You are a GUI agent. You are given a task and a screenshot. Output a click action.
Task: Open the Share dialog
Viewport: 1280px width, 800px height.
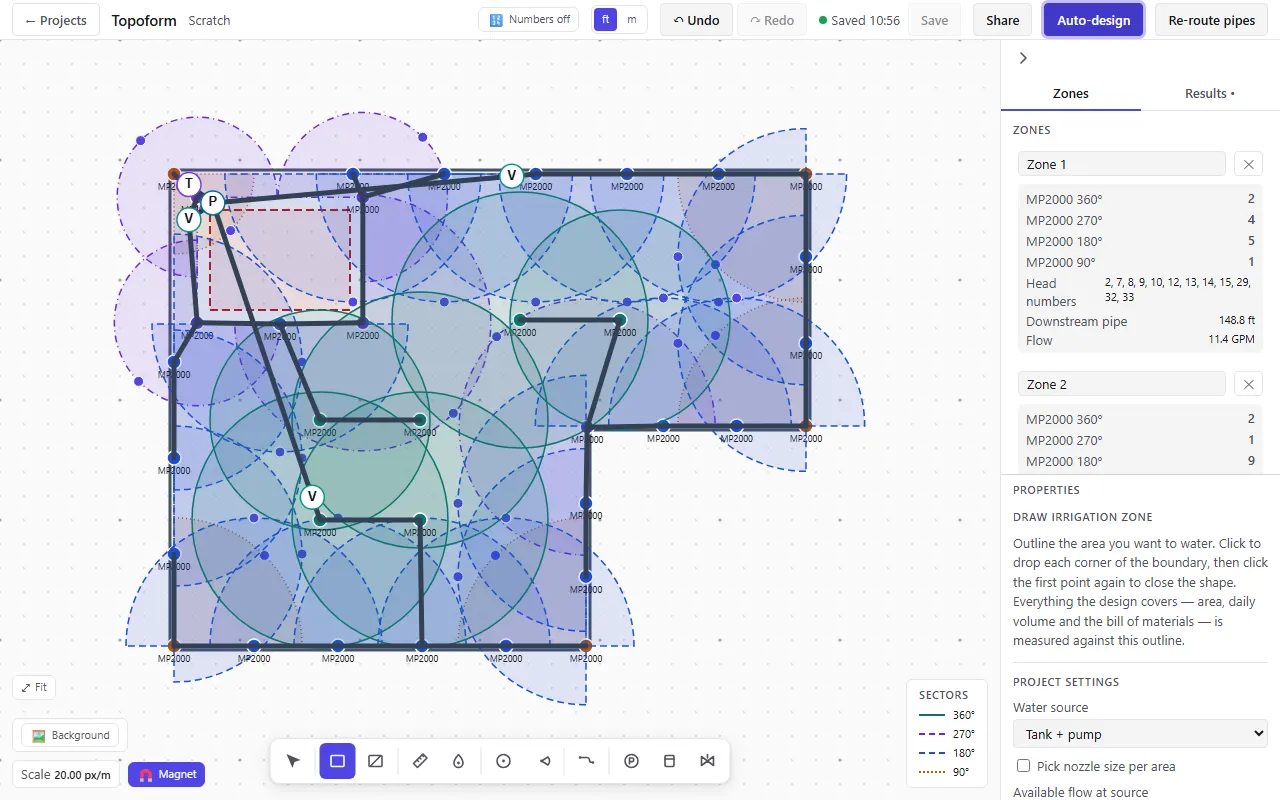(1003, 20)
